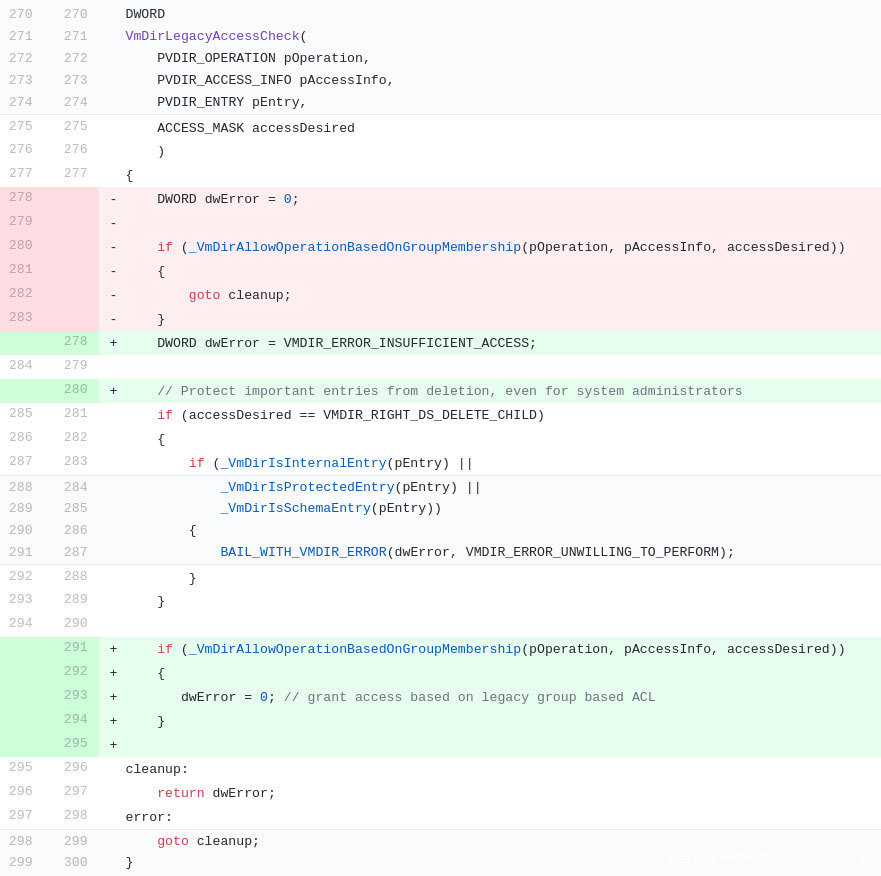Click the _VmDirIsProtectedEntry function call

(307, 488)
